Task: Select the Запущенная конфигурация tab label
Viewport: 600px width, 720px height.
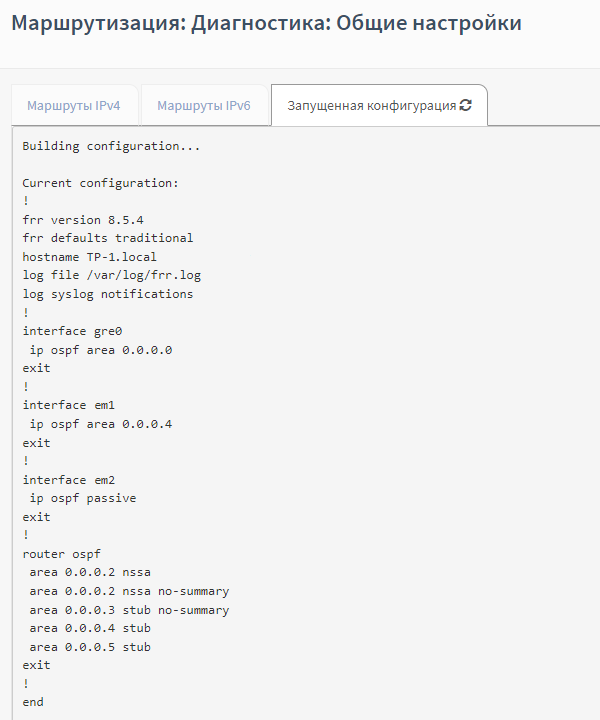Action: pos(371,105)
